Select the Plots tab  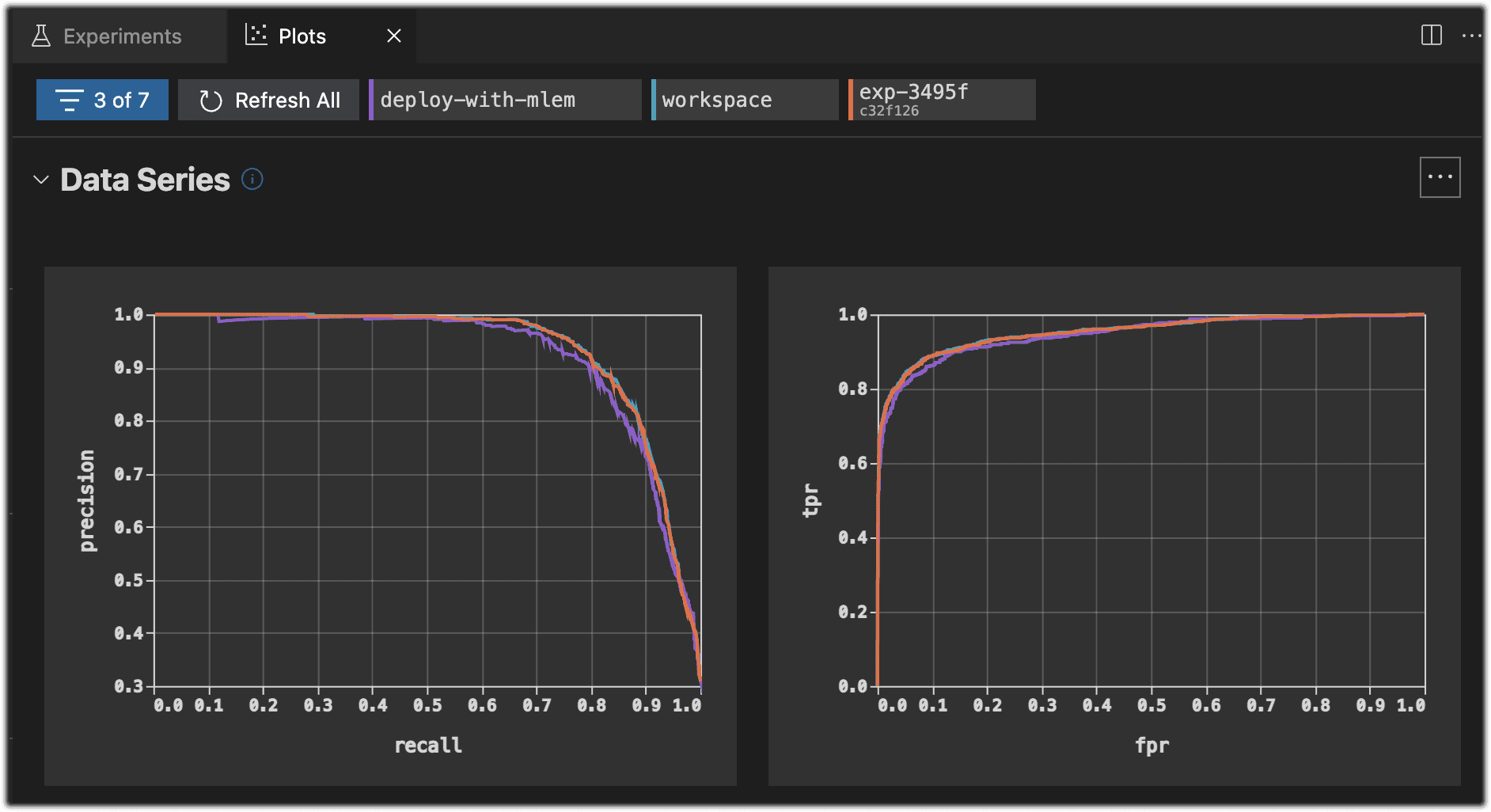tap(302, 36)
